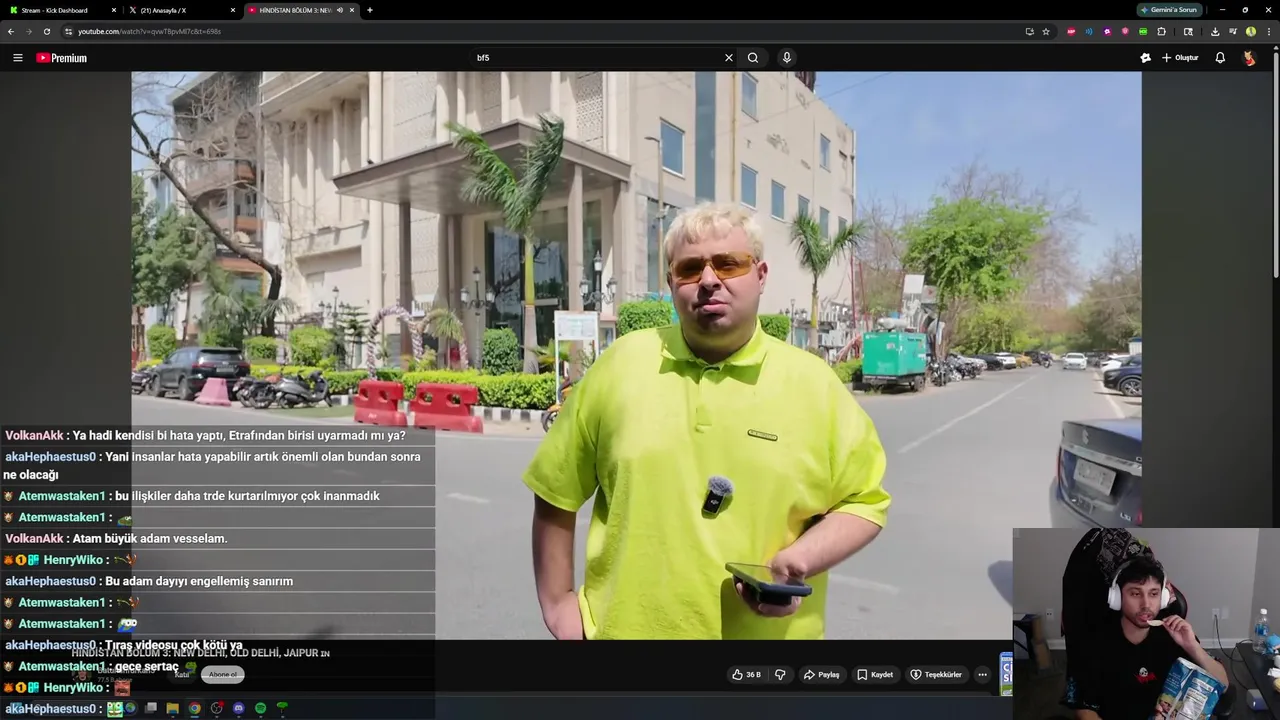The width and height of the screenshot is (1280, 720).
Task: Click chat username VolkanAkk asking 'Ya hadi kendisi'
Action: 34,436
